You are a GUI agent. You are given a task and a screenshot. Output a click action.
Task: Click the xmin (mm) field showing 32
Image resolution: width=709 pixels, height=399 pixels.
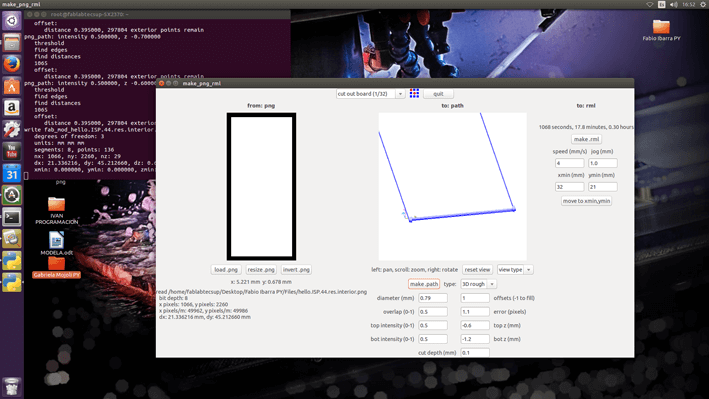pyautogui.click(x=569, y=187)
